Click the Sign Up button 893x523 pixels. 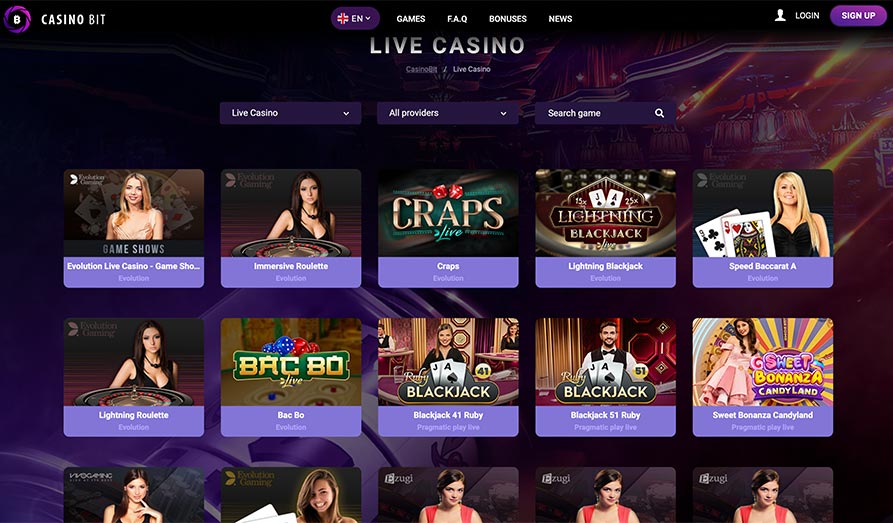(858, 15)
